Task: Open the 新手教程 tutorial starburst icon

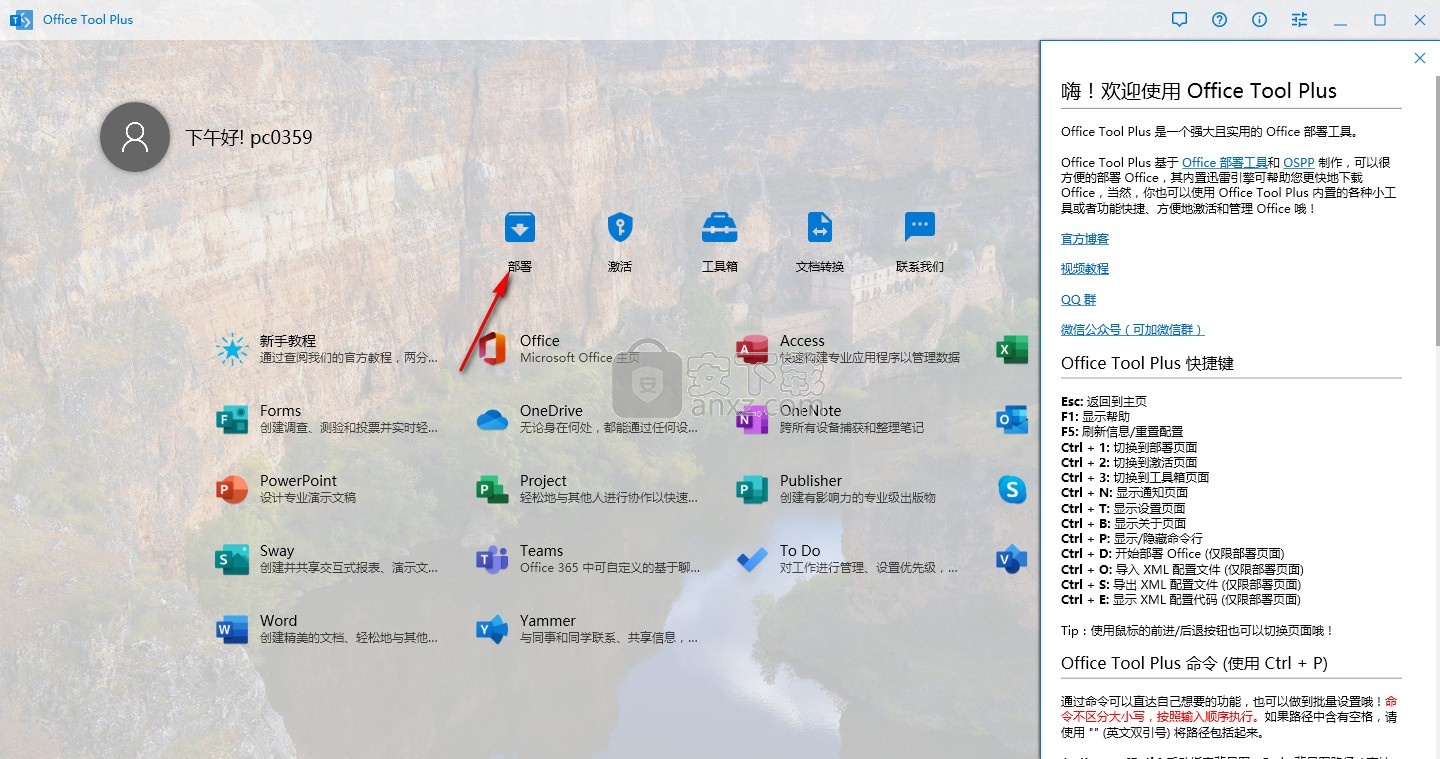Action: coord(232,349)
